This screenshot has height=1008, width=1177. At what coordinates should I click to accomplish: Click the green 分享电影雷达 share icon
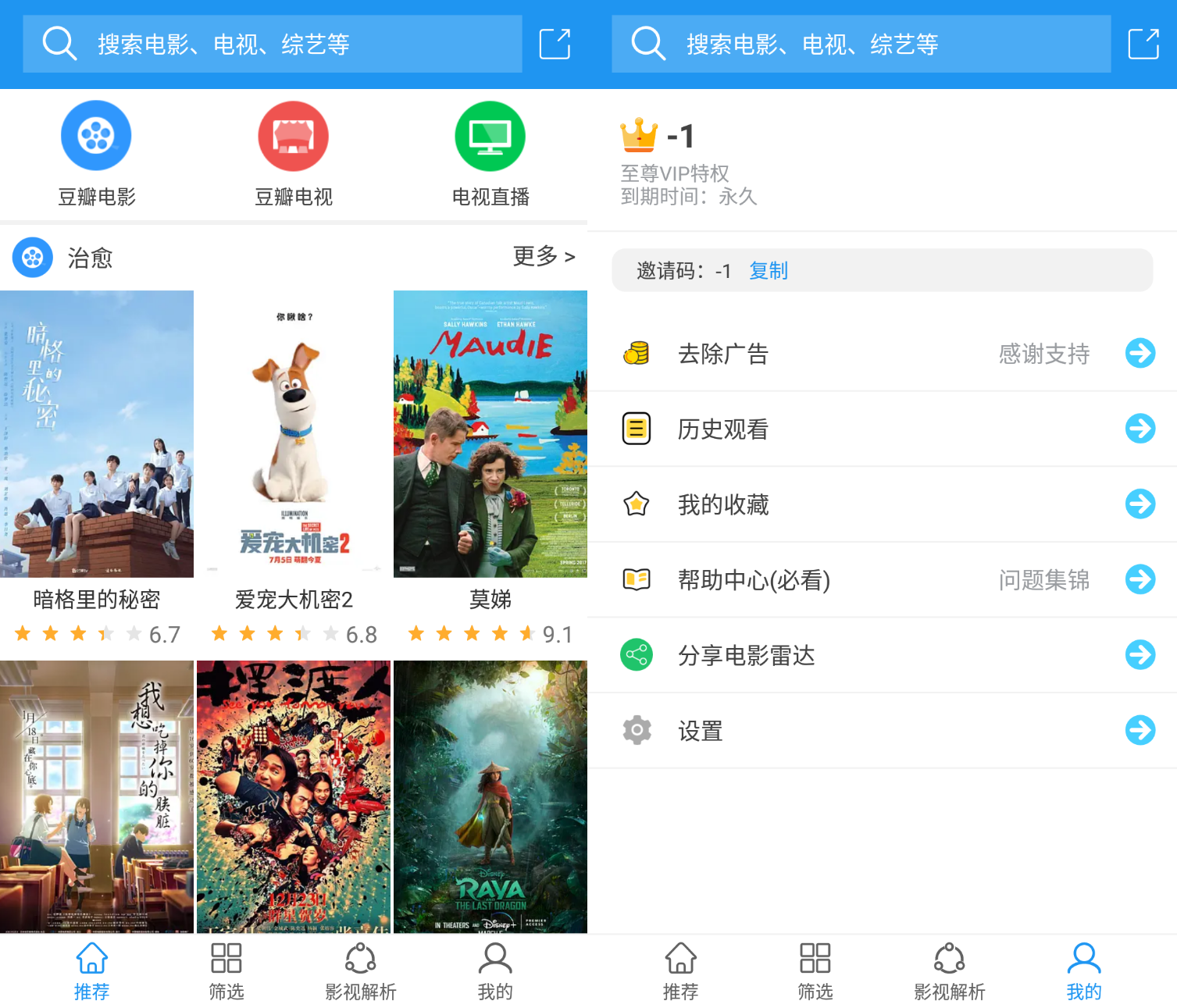(636, 654)
